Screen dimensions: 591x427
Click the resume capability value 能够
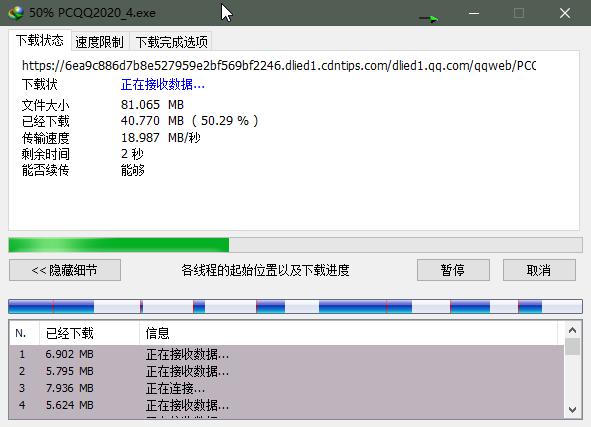coord(133,170)
